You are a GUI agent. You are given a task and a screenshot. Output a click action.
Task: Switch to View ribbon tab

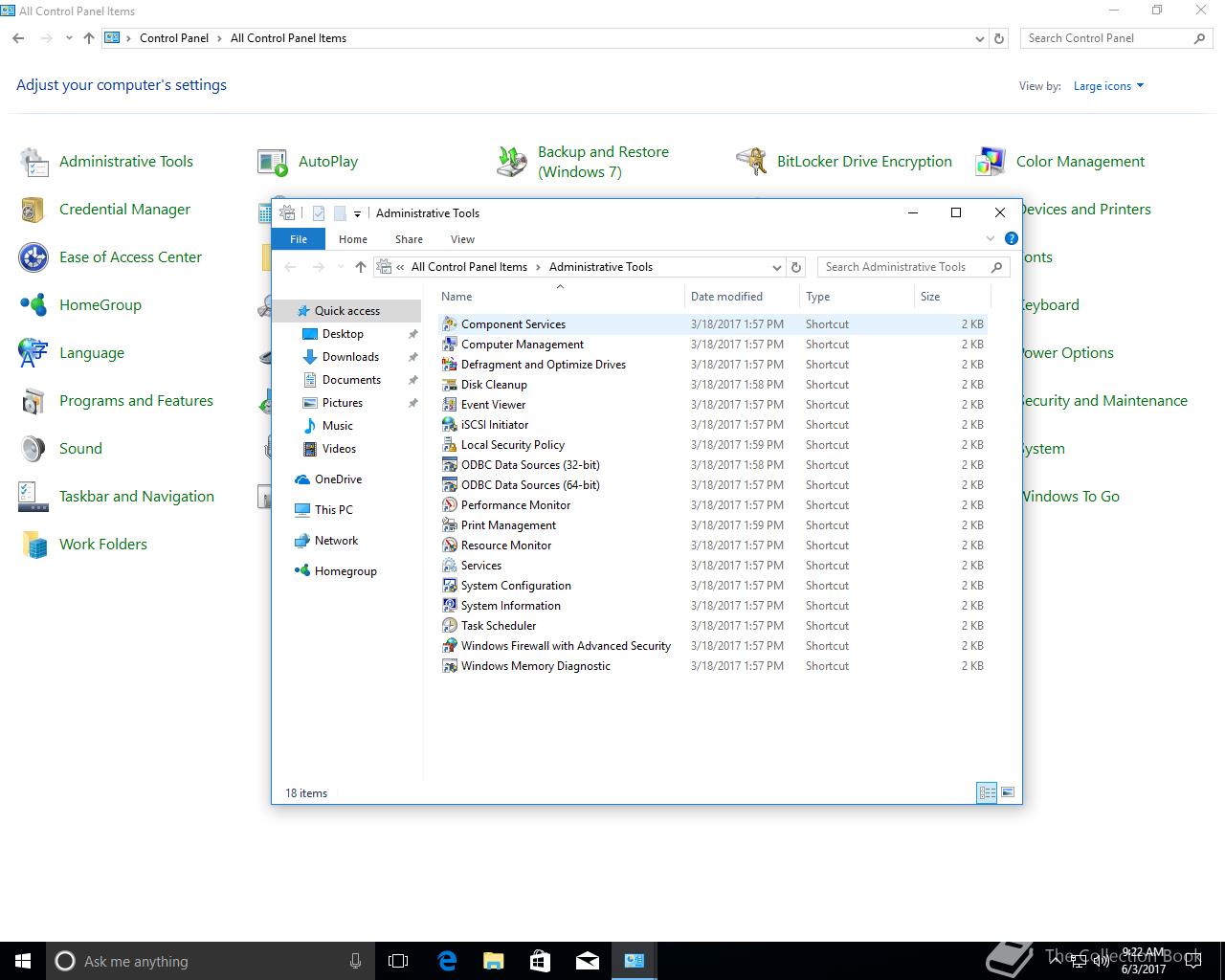pyautogui.click(x=463, y=239)
